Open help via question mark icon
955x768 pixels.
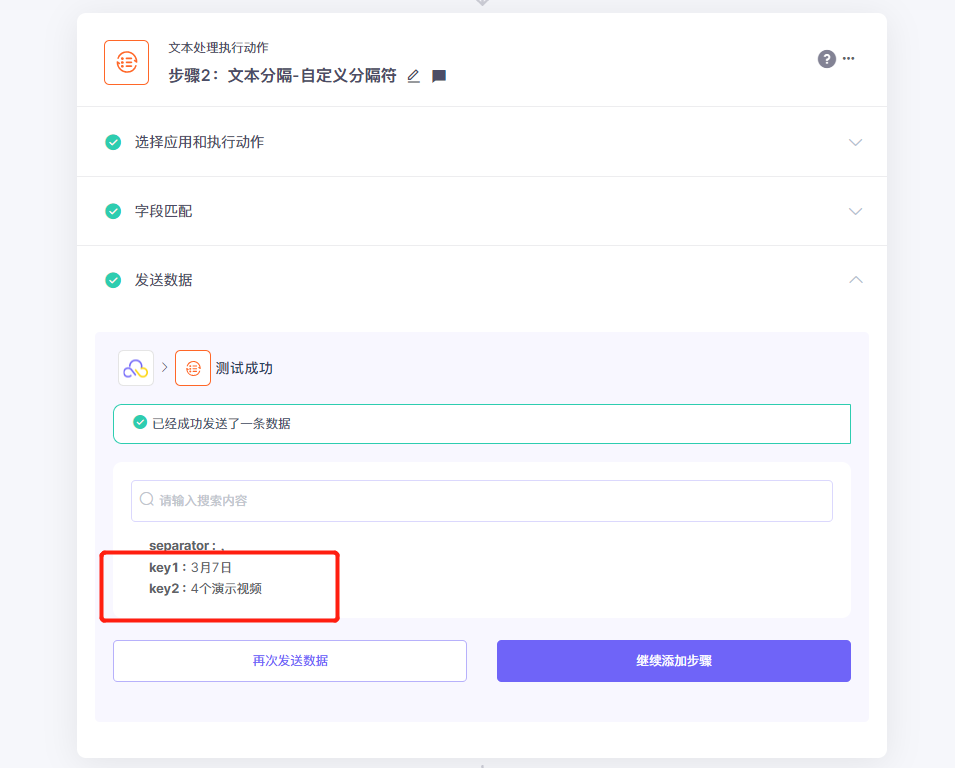[826, 59]
